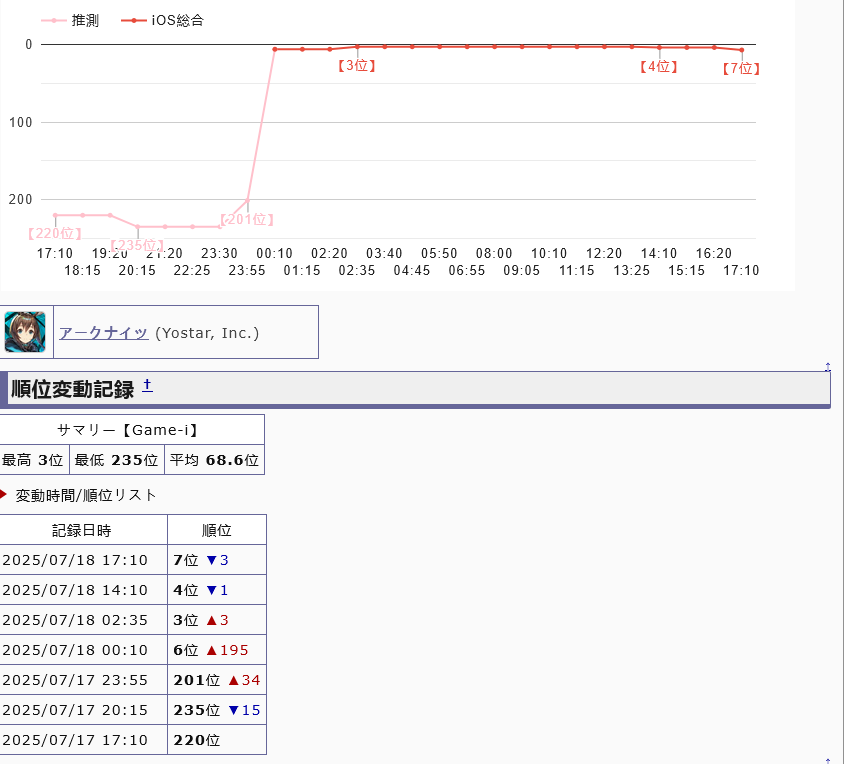Select the 2025/07/17 20:15 date cell

pos(83,710)
